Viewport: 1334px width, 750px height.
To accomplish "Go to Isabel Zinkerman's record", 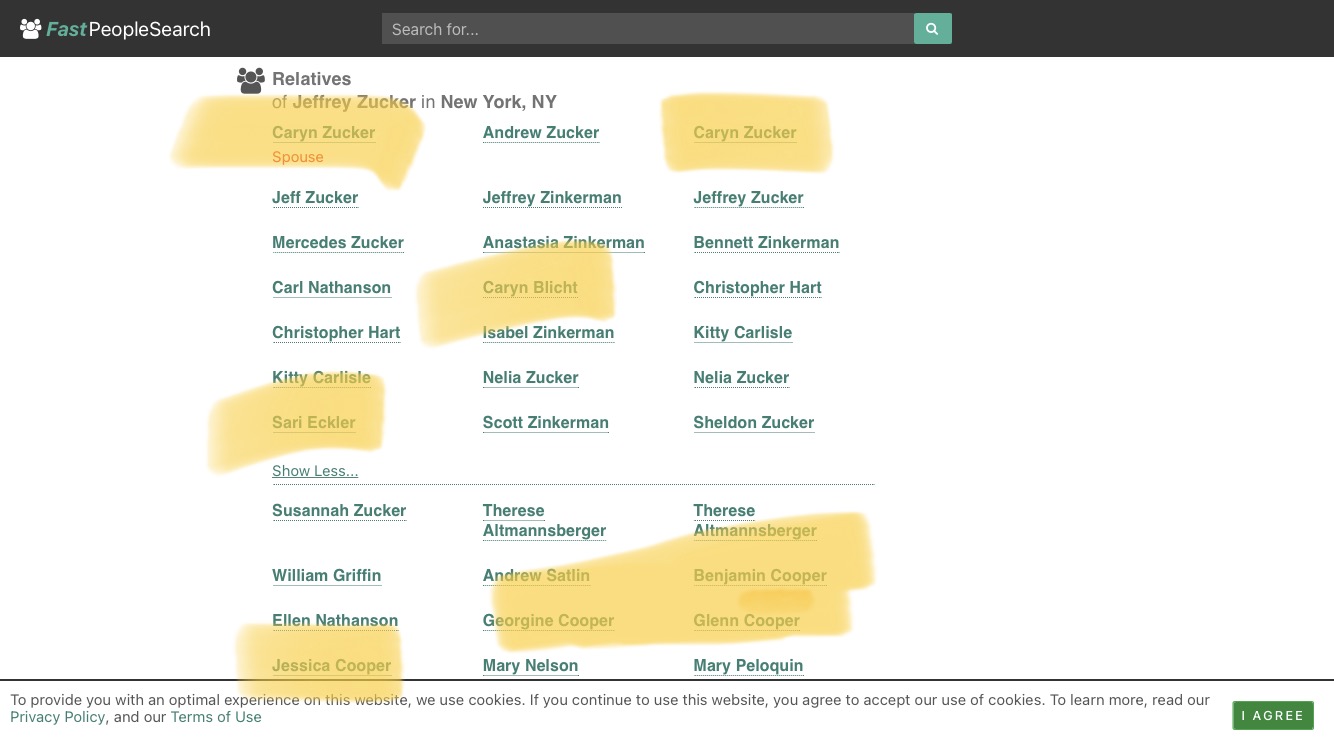I will (x=548, y=333).
